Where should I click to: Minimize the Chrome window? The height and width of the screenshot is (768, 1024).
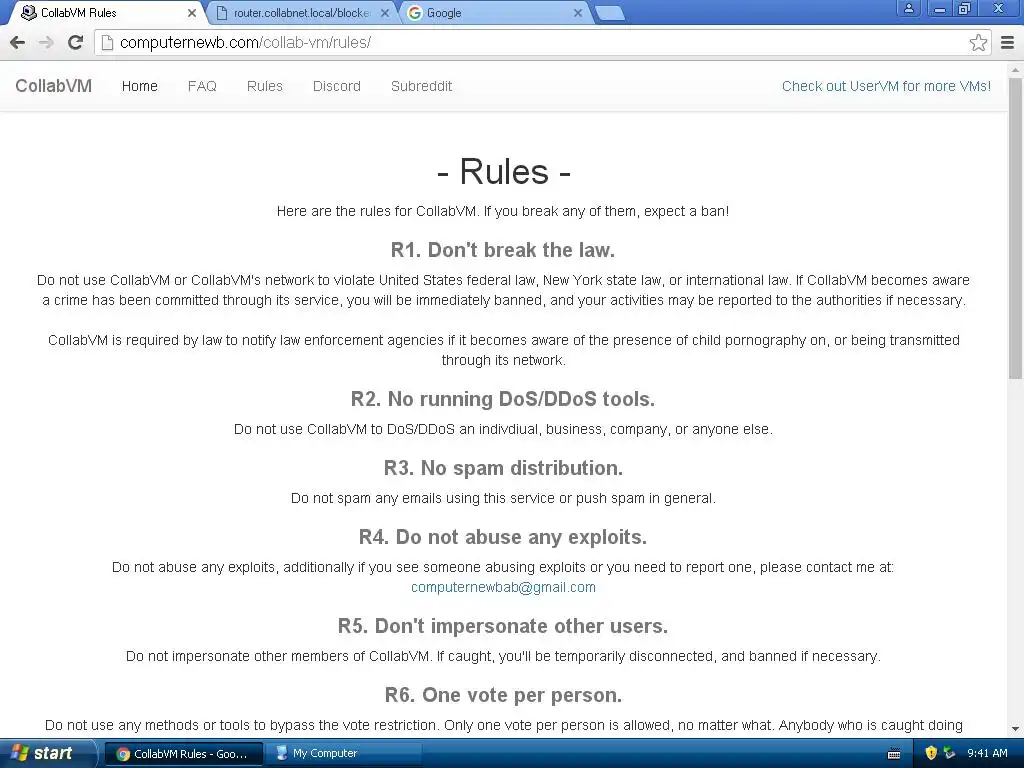(940, 8)
